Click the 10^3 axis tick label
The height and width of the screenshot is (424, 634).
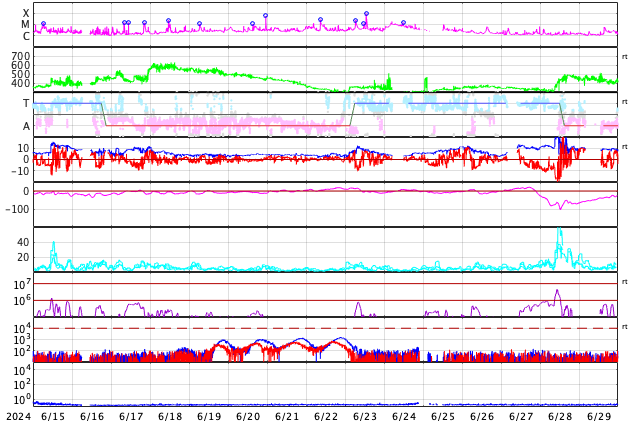(x=22, y=340)
